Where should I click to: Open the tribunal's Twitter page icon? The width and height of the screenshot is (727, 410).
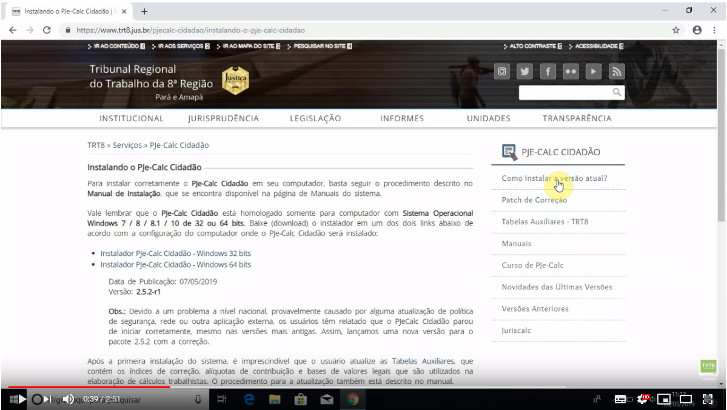(x=524, y=71)
